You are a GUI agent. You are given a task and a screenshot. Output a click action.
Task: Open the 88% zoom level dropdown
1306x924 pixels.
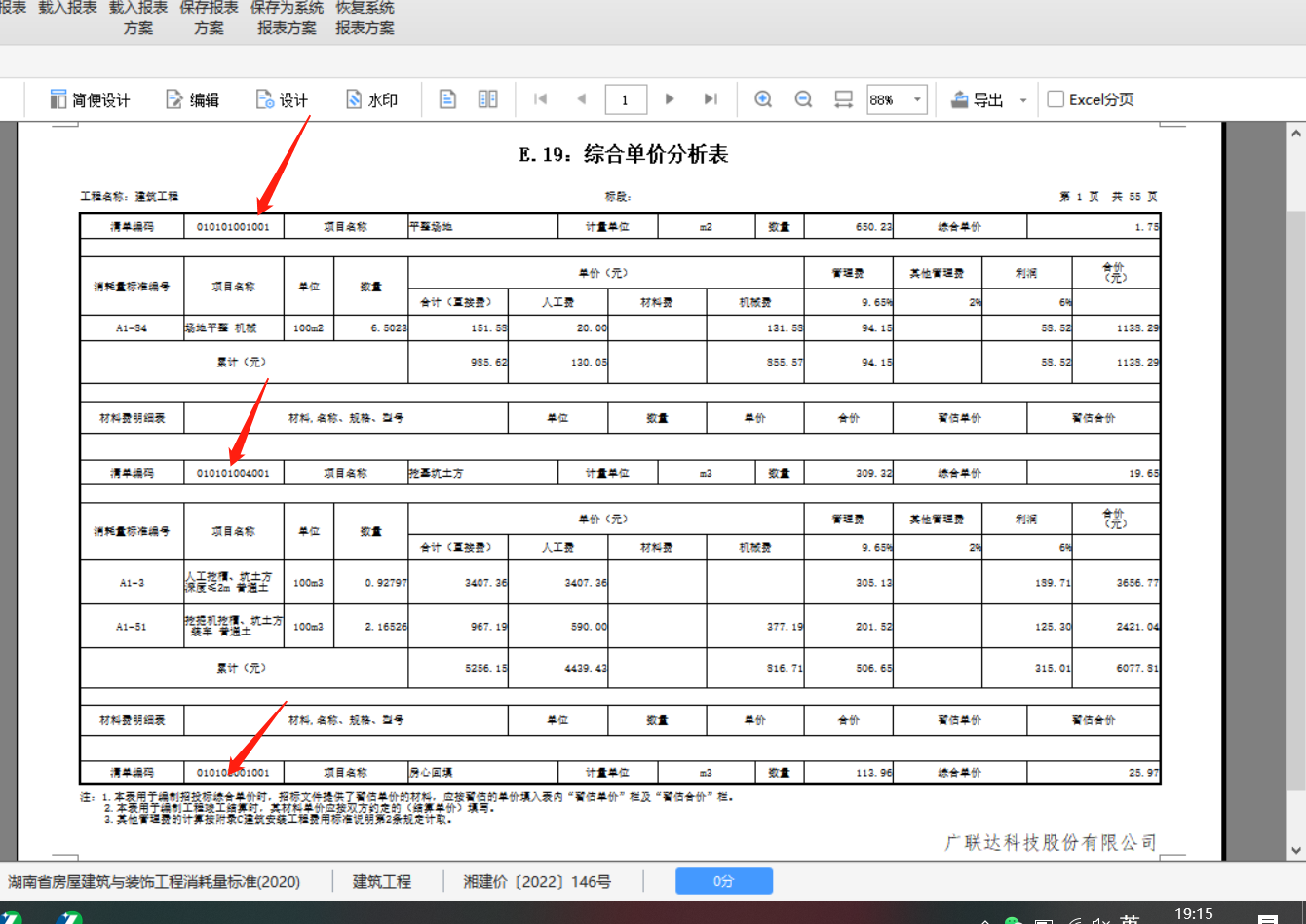917,99
